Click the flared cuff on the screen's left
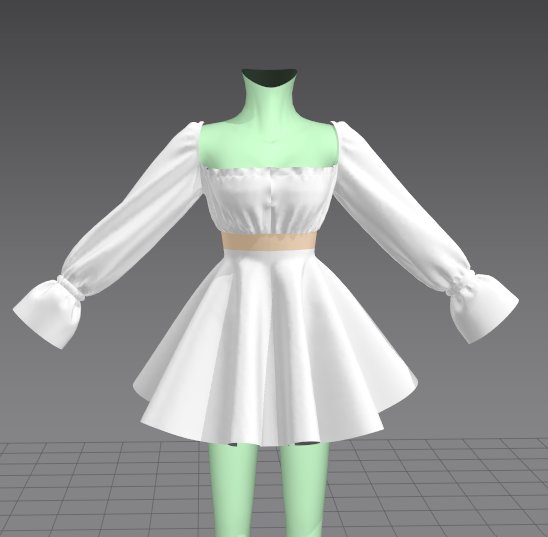 tap(49, 311)
